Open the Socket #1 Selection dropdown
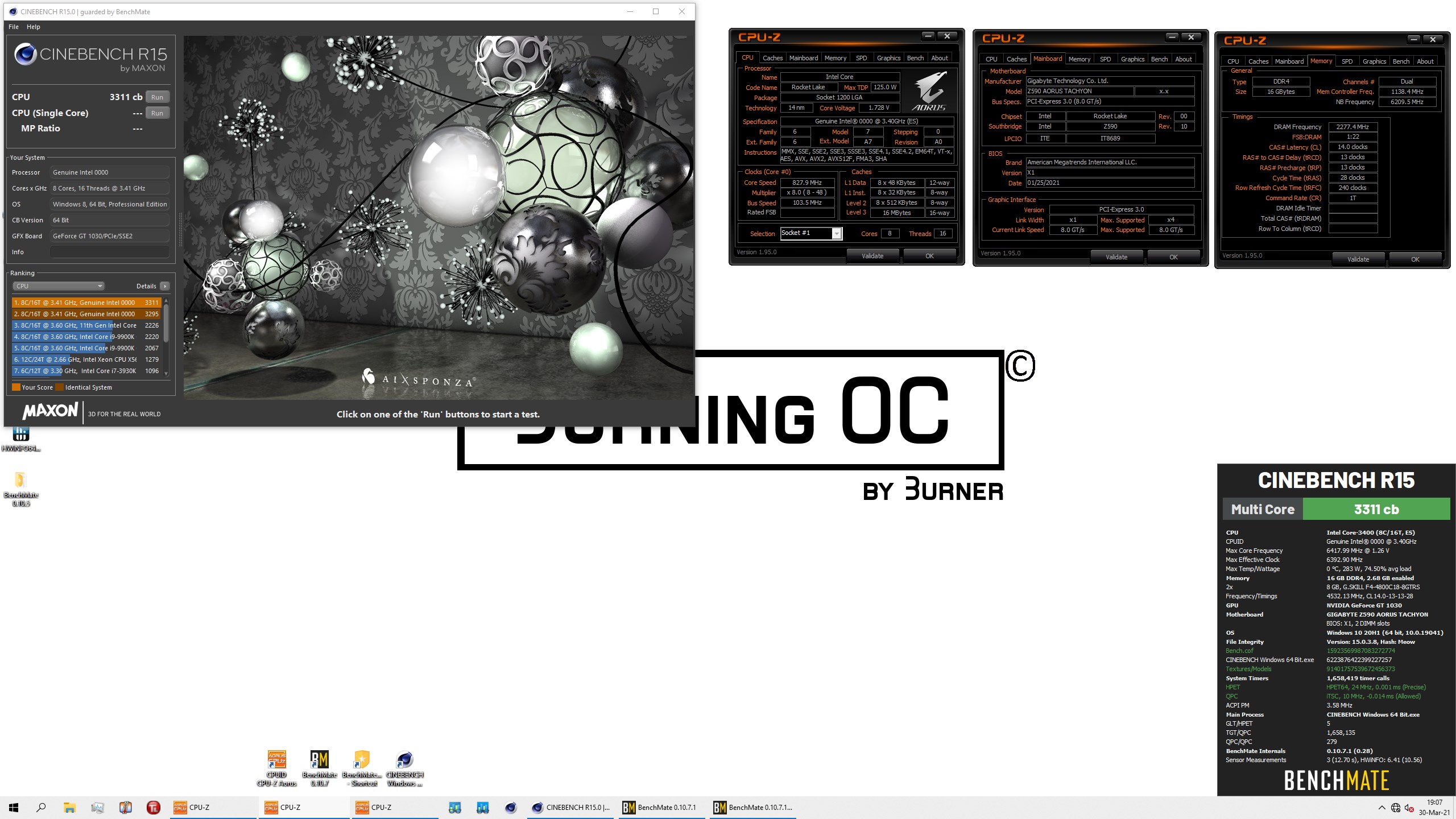 (810, 233)
